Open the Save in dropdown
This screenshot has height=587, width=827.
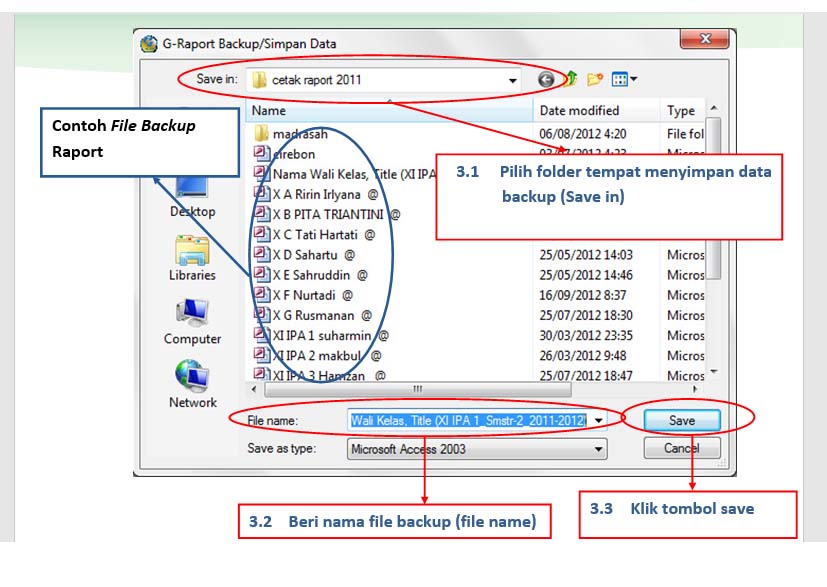(511, 78)
